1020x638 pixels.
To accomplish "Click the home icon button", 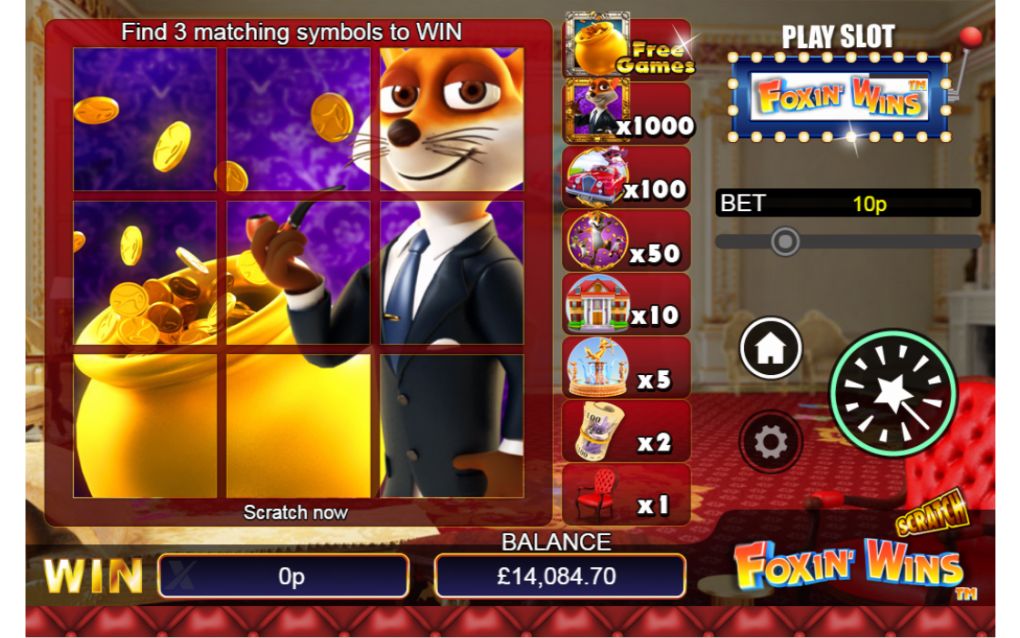I will [x=771, y=349].
